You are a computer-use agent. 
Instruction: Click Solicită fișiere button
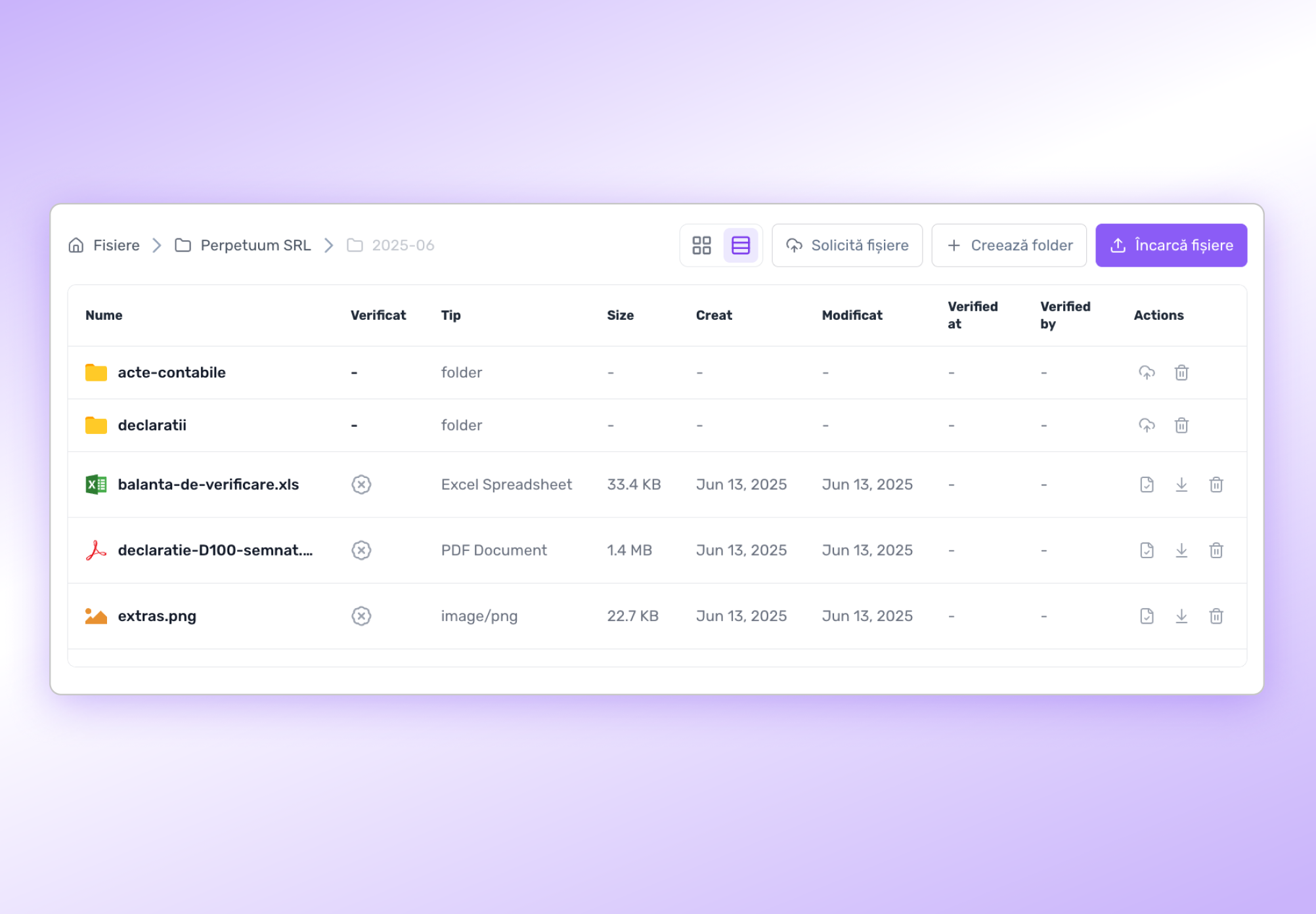pyautogui.click(x=847, y=245)
